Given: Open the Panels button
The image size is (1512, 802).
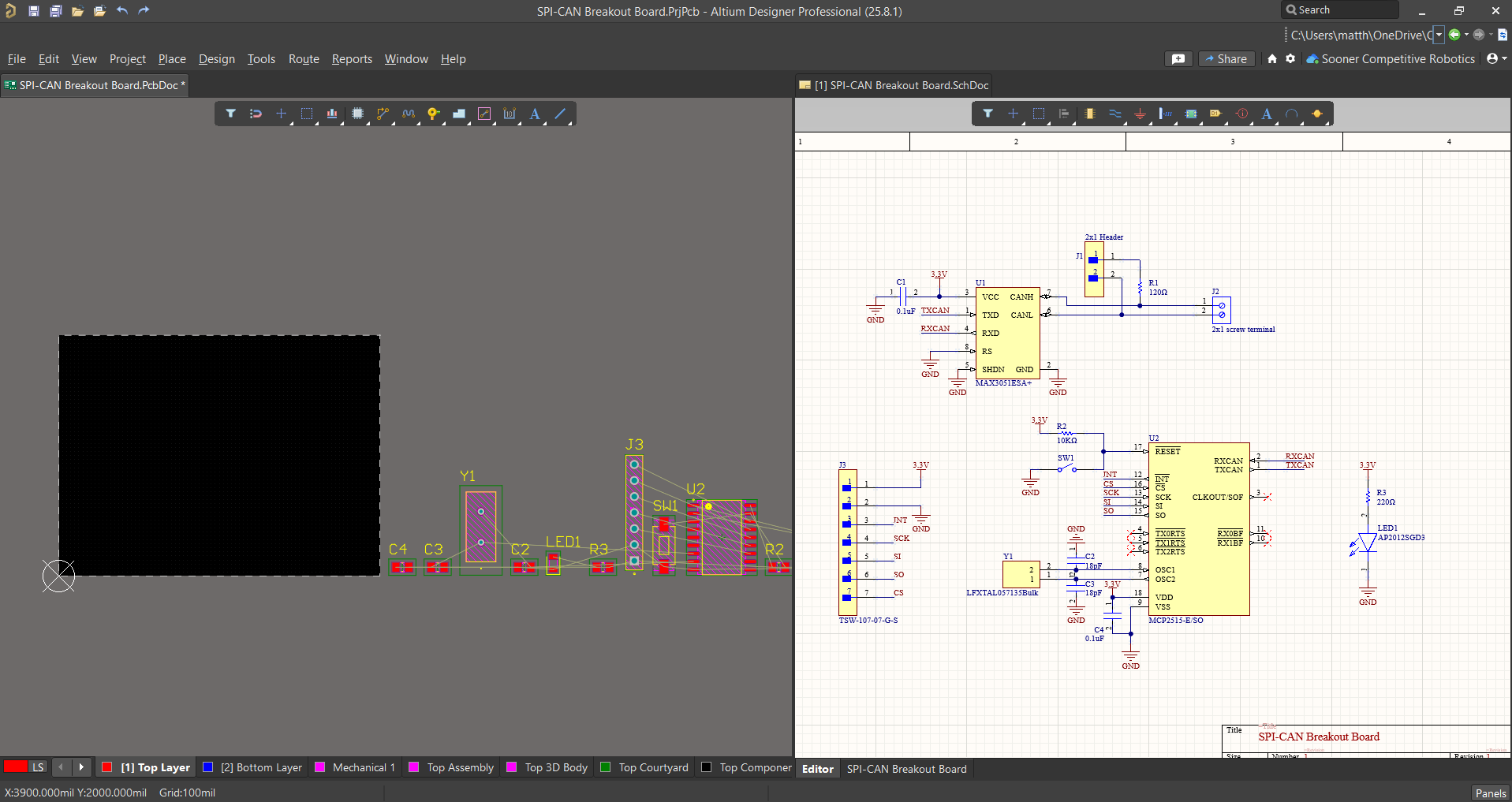Looking at the screenshot, I should pyautogui.click(x=1491, y=793).
